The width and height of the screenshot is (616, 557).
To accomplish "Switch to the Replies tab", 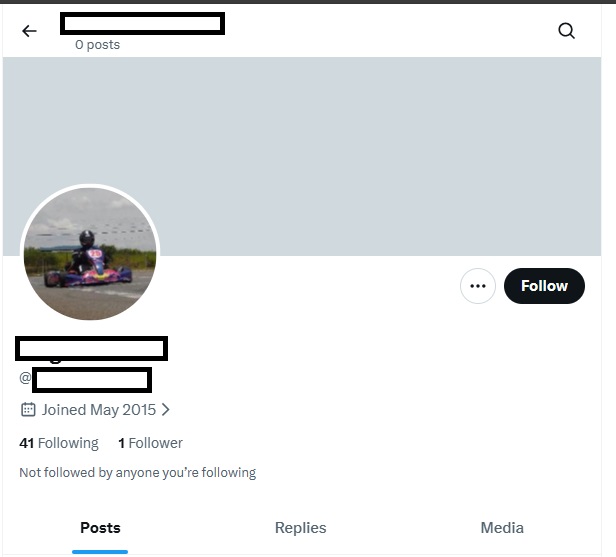I will [x=301, y=528].
